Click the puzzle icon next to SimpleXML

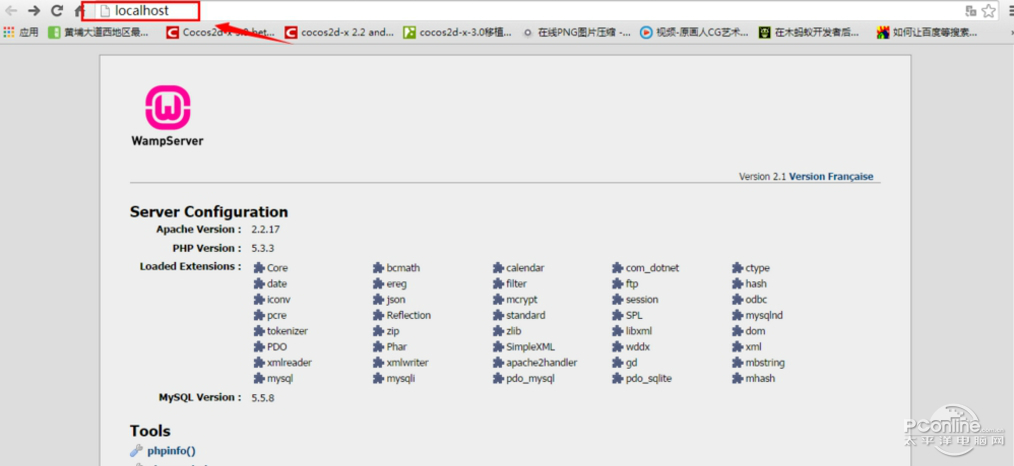[x=498, y=347]
